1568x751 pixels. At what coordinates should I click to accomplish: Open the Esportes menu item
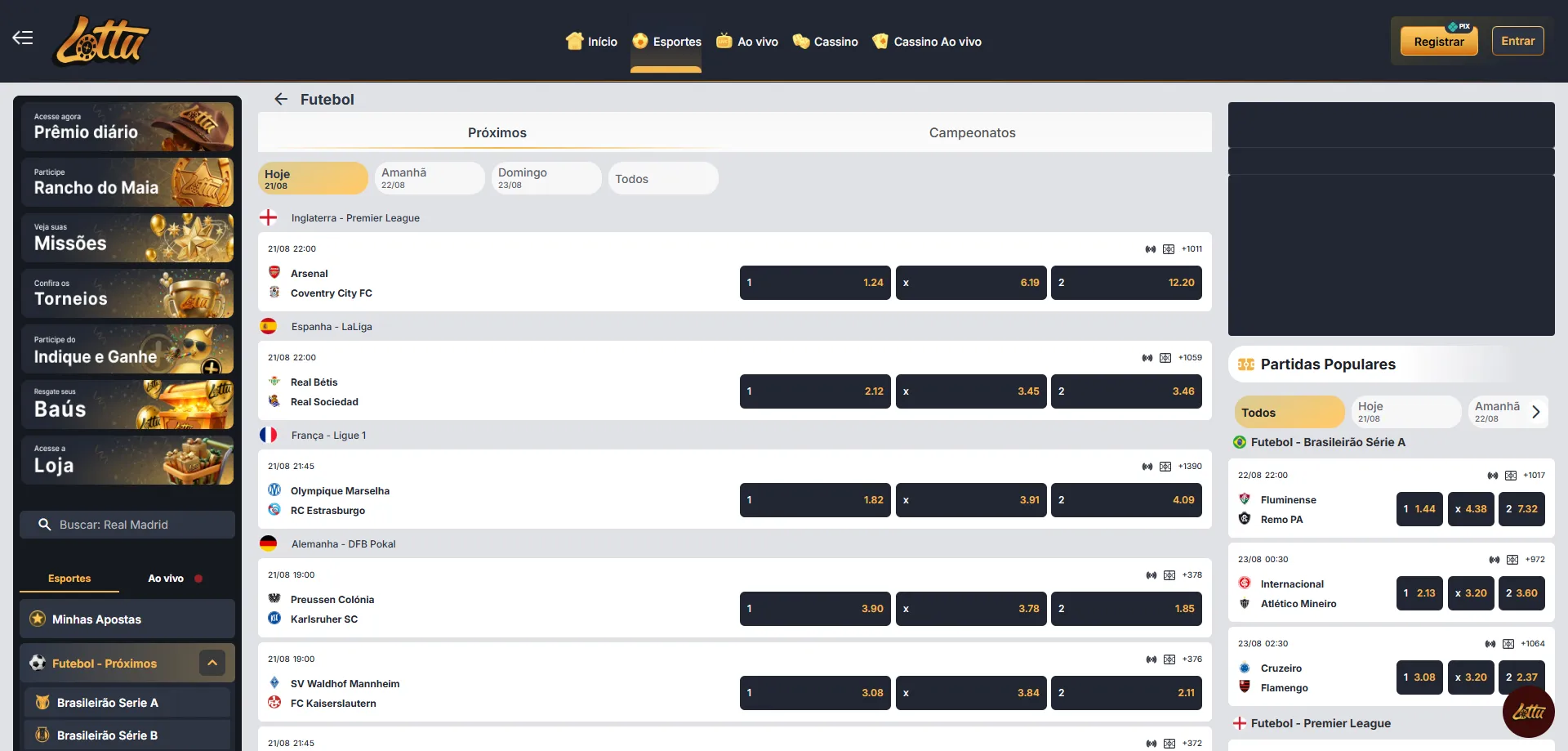coord(666,42)
